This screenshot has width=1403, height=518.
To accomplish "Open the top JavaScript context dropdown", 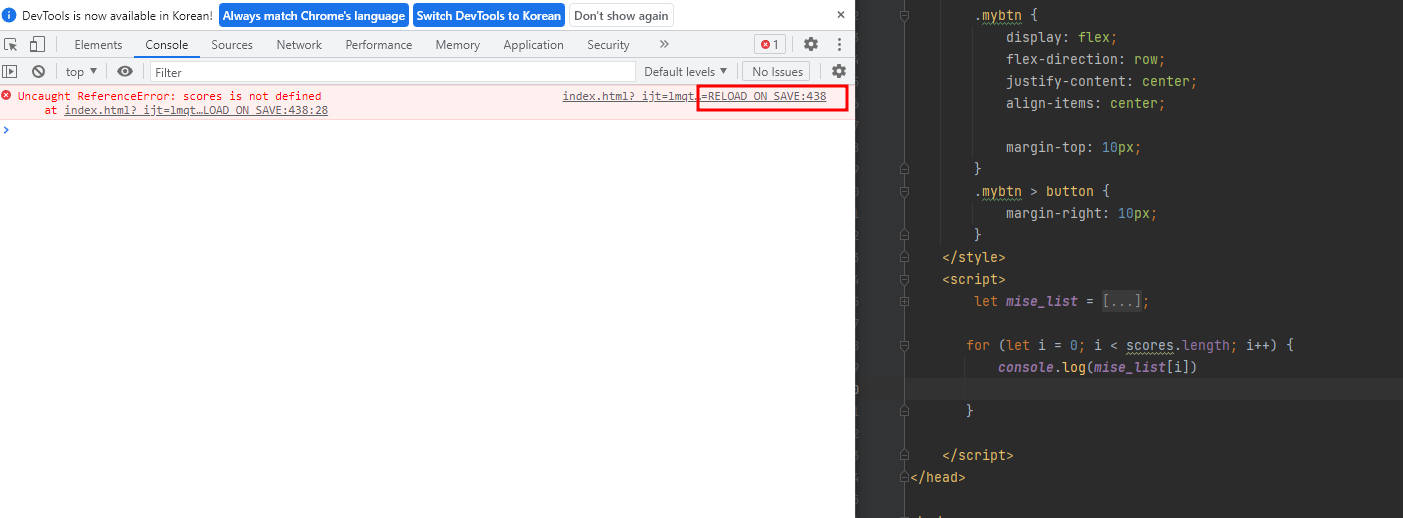I will 82,71.
